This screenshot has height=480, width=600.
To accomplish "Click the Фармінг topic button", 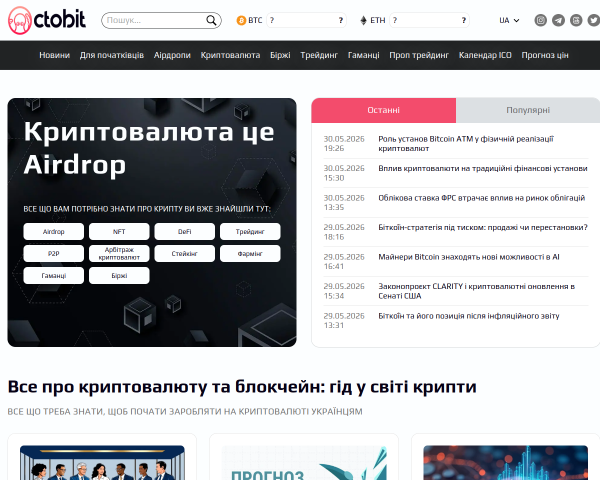I will [x=250, y=253].
